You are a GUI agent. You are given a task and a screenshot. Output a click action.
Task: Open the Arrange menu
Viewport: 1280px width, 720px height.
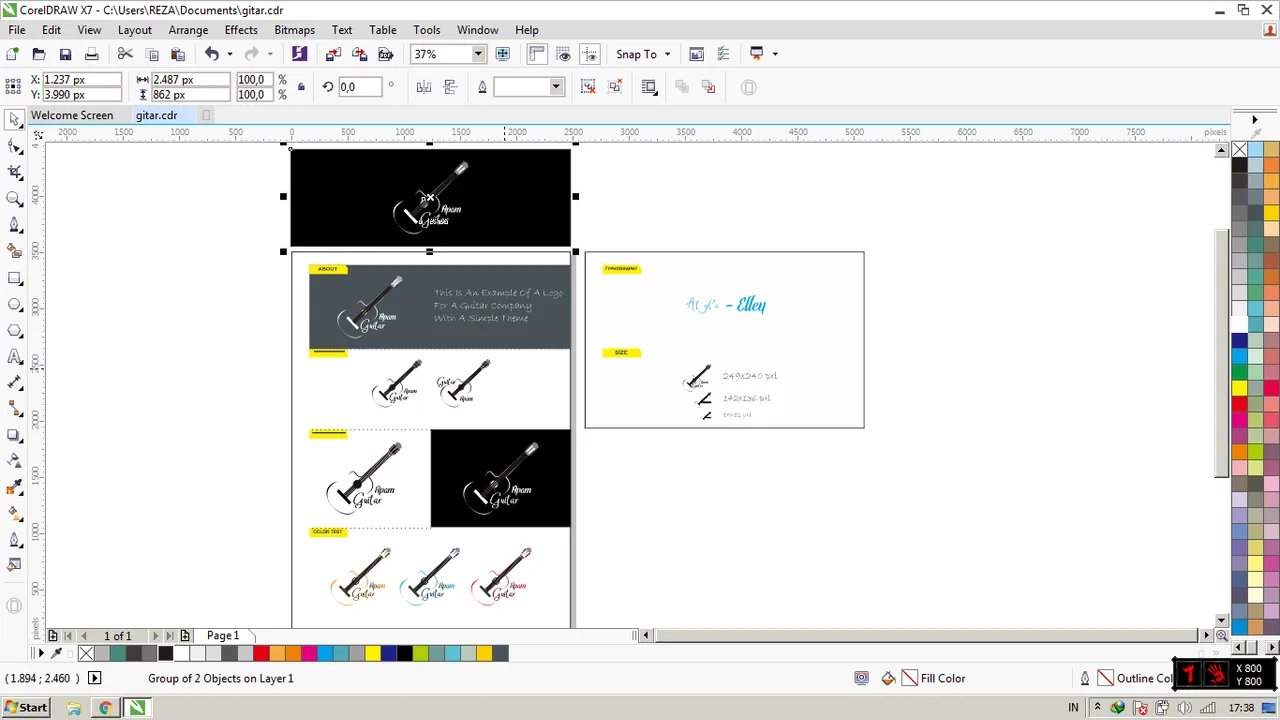[x=188, y=30]
